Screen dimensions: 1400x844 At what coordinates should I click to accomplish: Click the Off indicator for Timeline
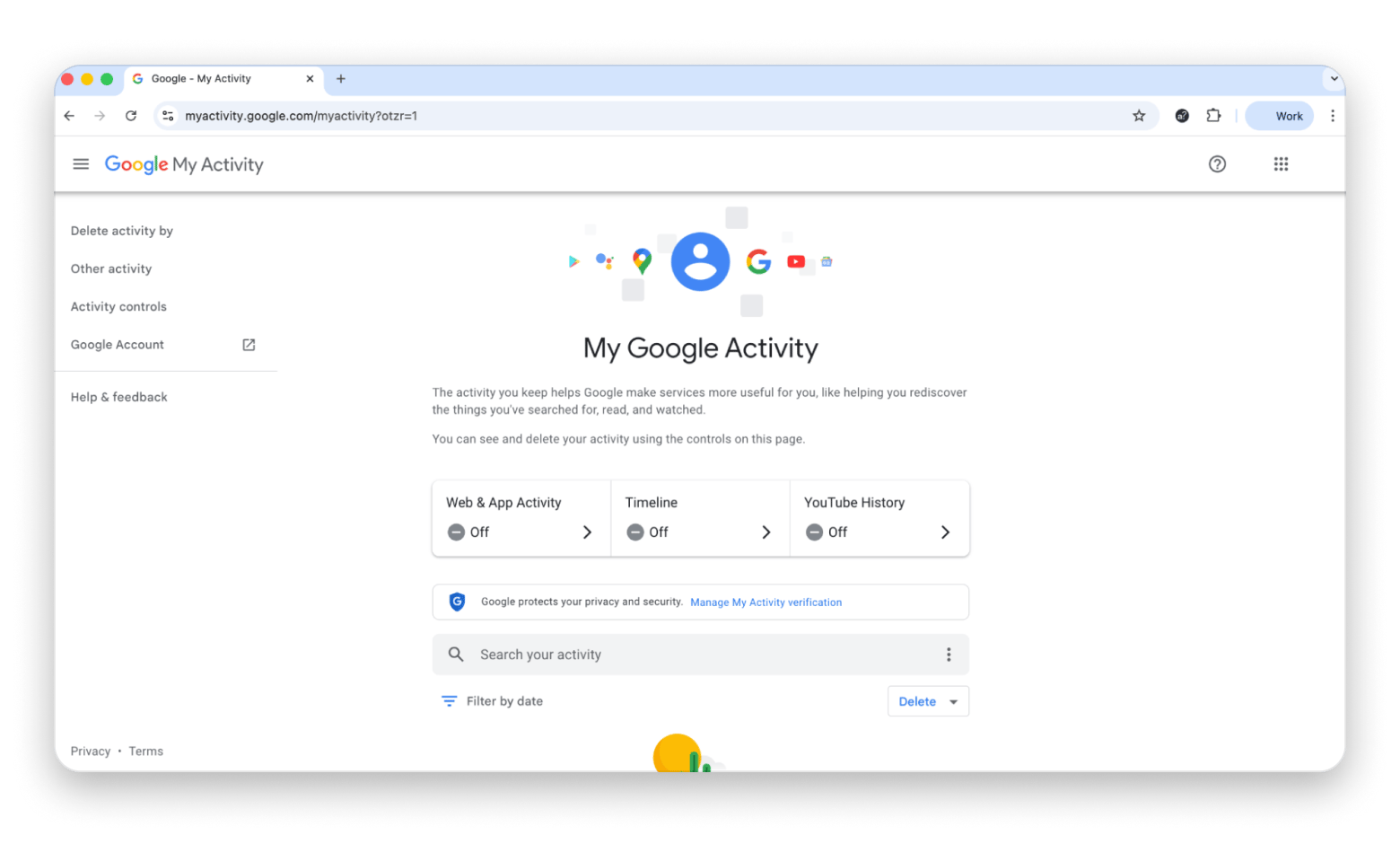(646, 532)
